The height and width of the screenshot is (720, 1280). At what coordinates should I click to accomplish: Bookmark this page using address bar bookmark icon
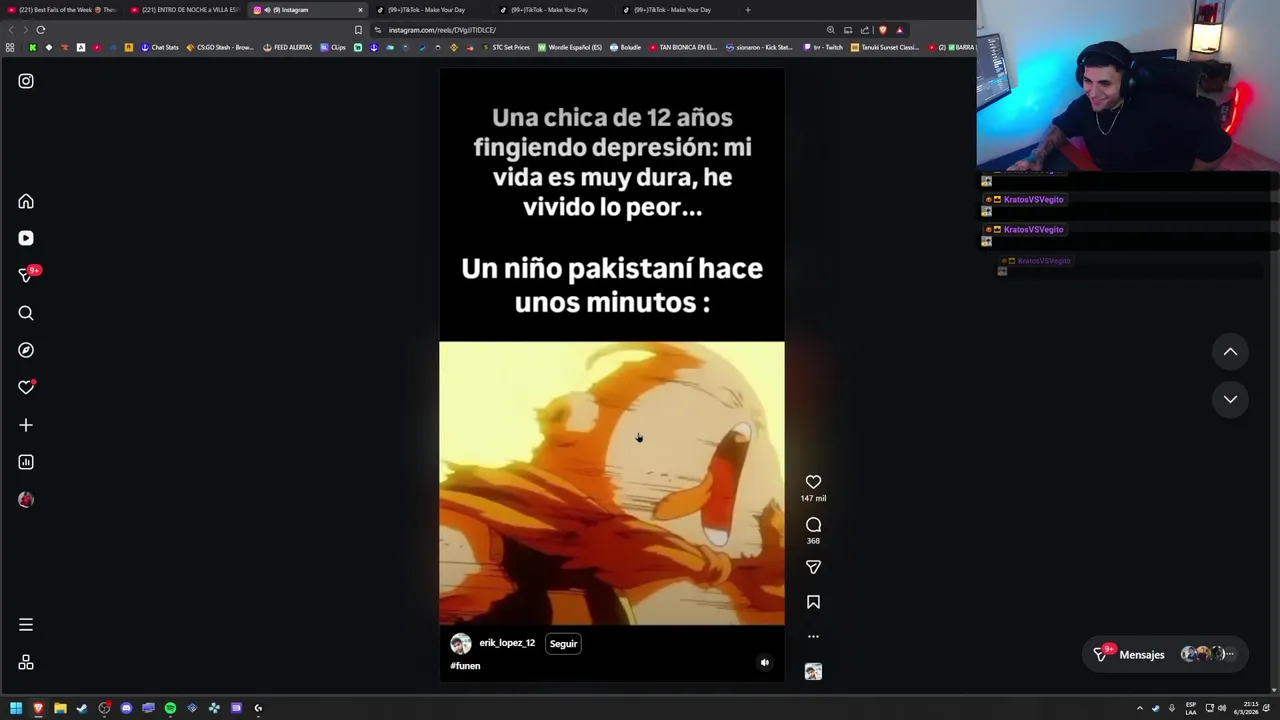click(x=358, y=30)
